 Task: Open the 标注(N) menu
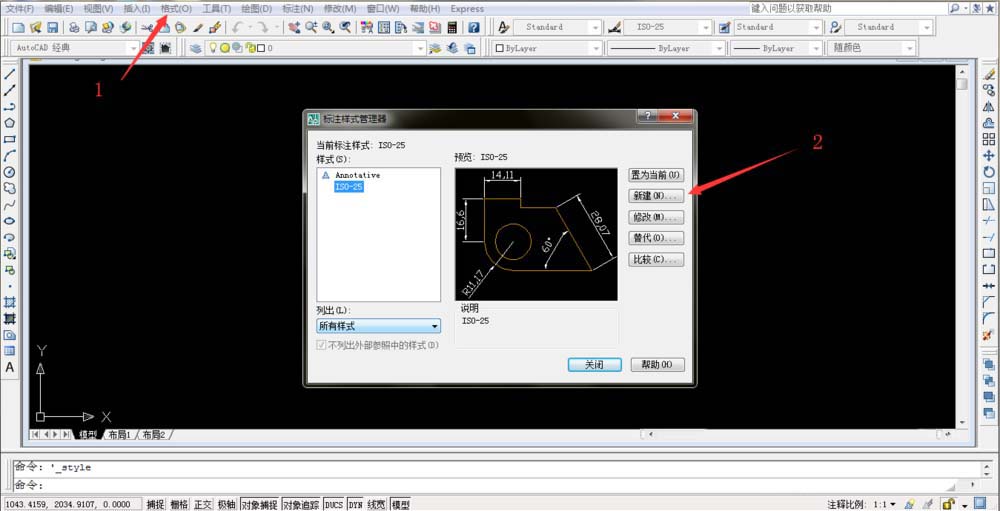(x=297, y=9)
